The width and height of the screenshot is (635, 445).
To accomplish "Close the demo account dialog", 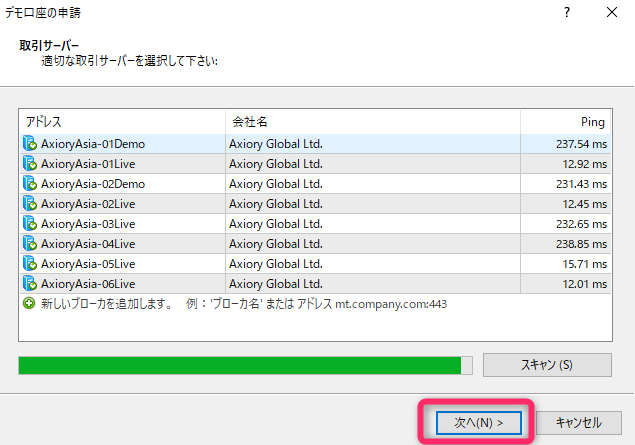I will point(612,12).
